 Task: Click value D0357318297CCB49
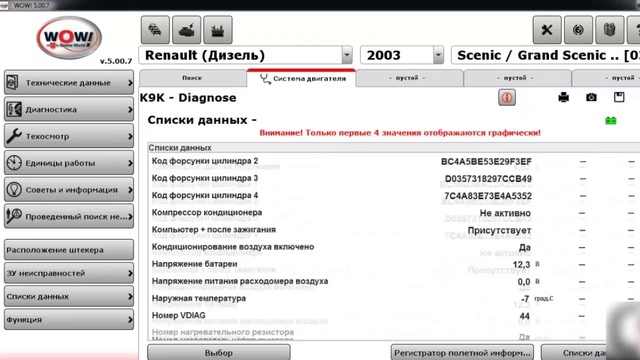point(488,179)
